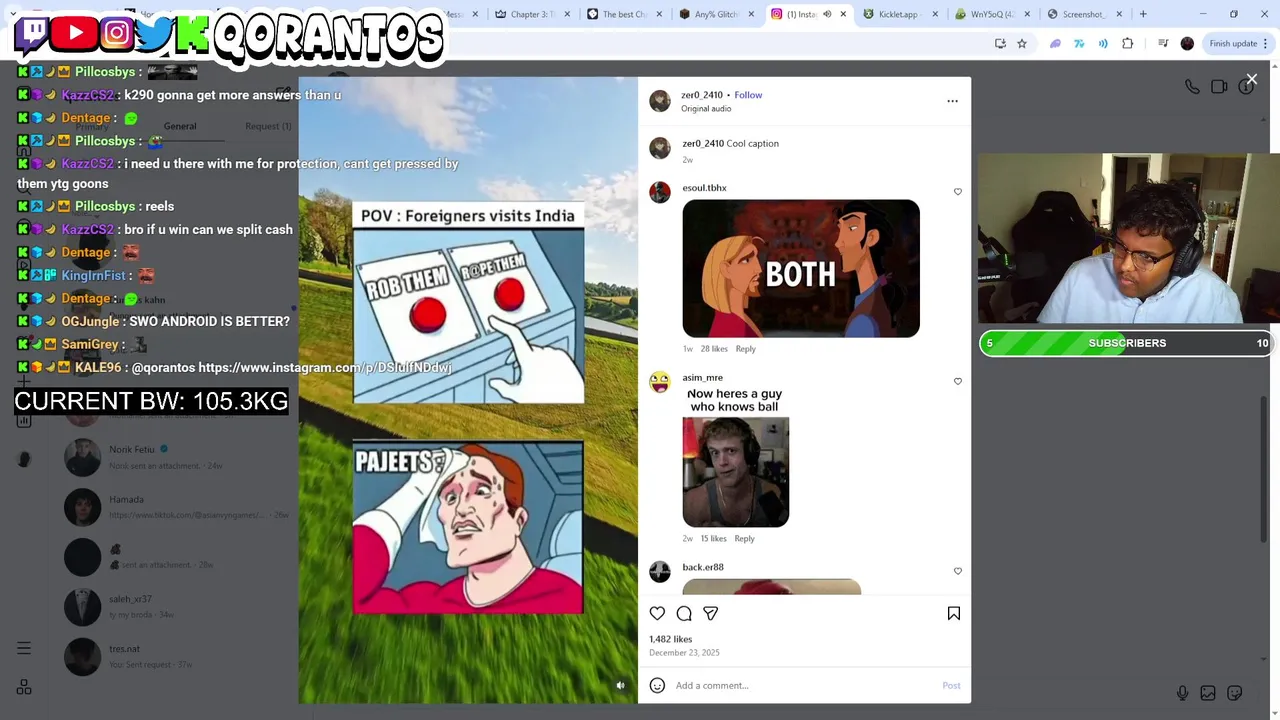The height and width of the screenshot is (720, 1280).
Task: Open the emoji picker in comment box
Action: (657, 685)
